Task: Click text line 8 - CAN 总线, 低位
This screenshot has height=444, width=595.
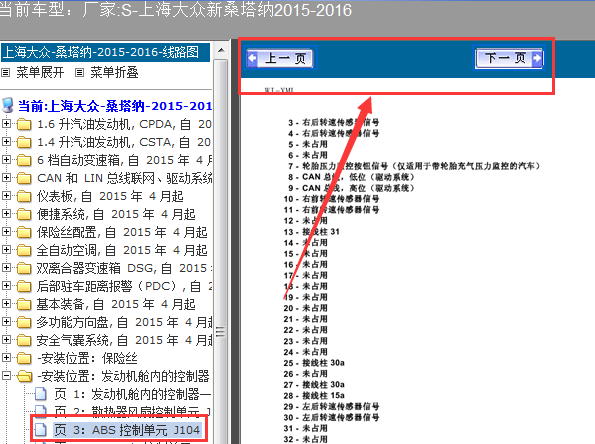Action: pos(351,177)
